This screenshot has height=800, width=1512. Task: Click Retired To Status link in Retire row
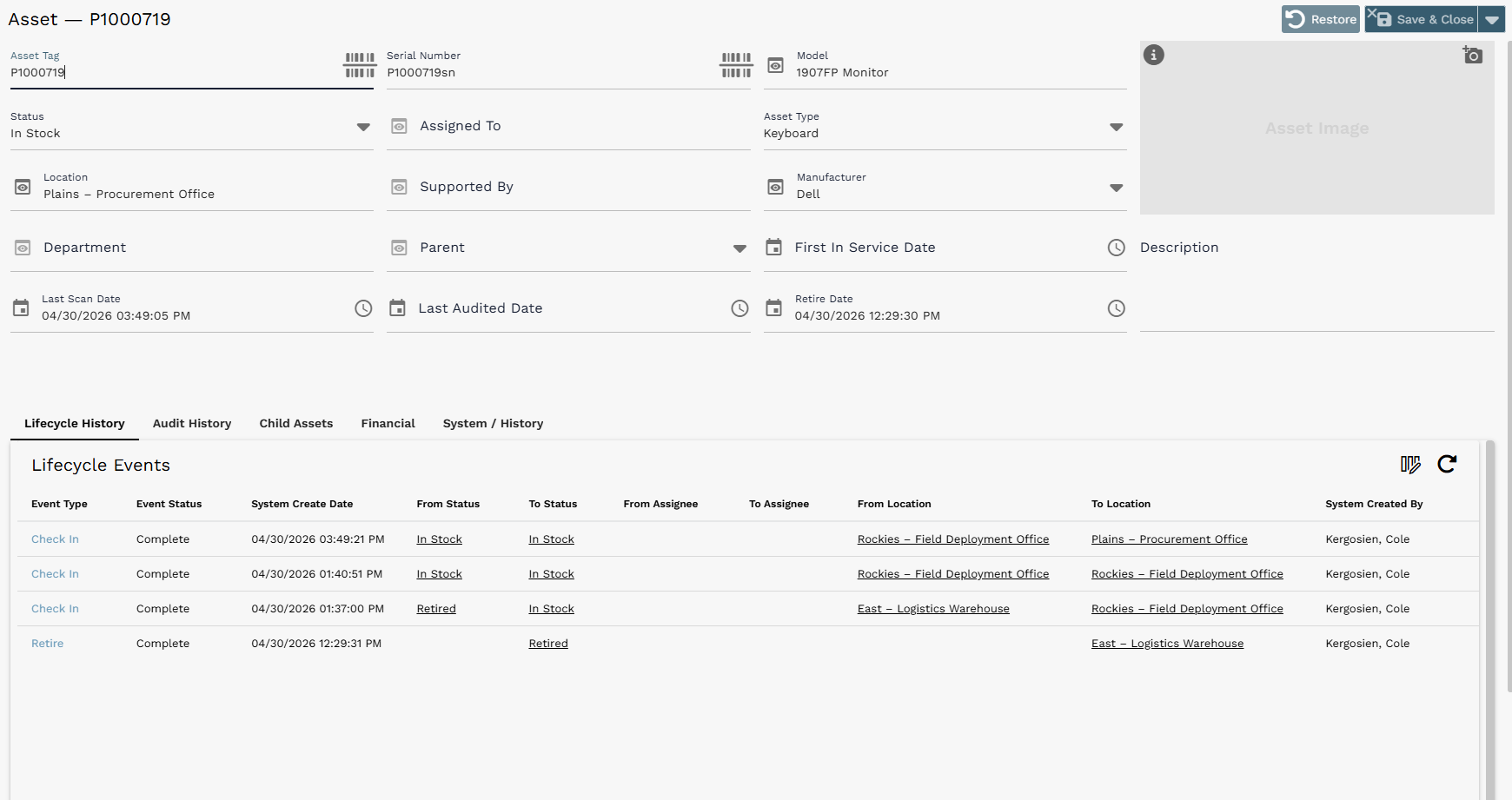tap(548, 644)
